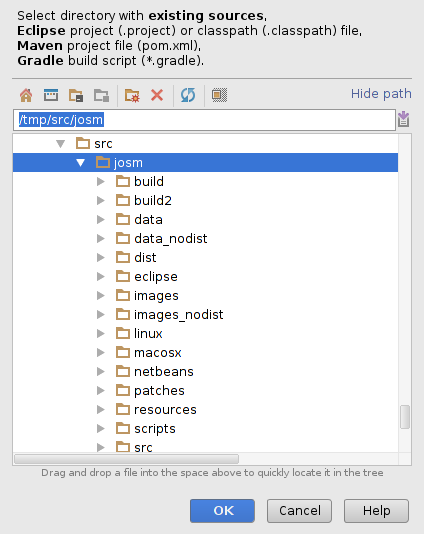Viewport: 424px width, 534px height.
Task: Click inside the /tmp/src/josm path field
Action: (204, 120)
